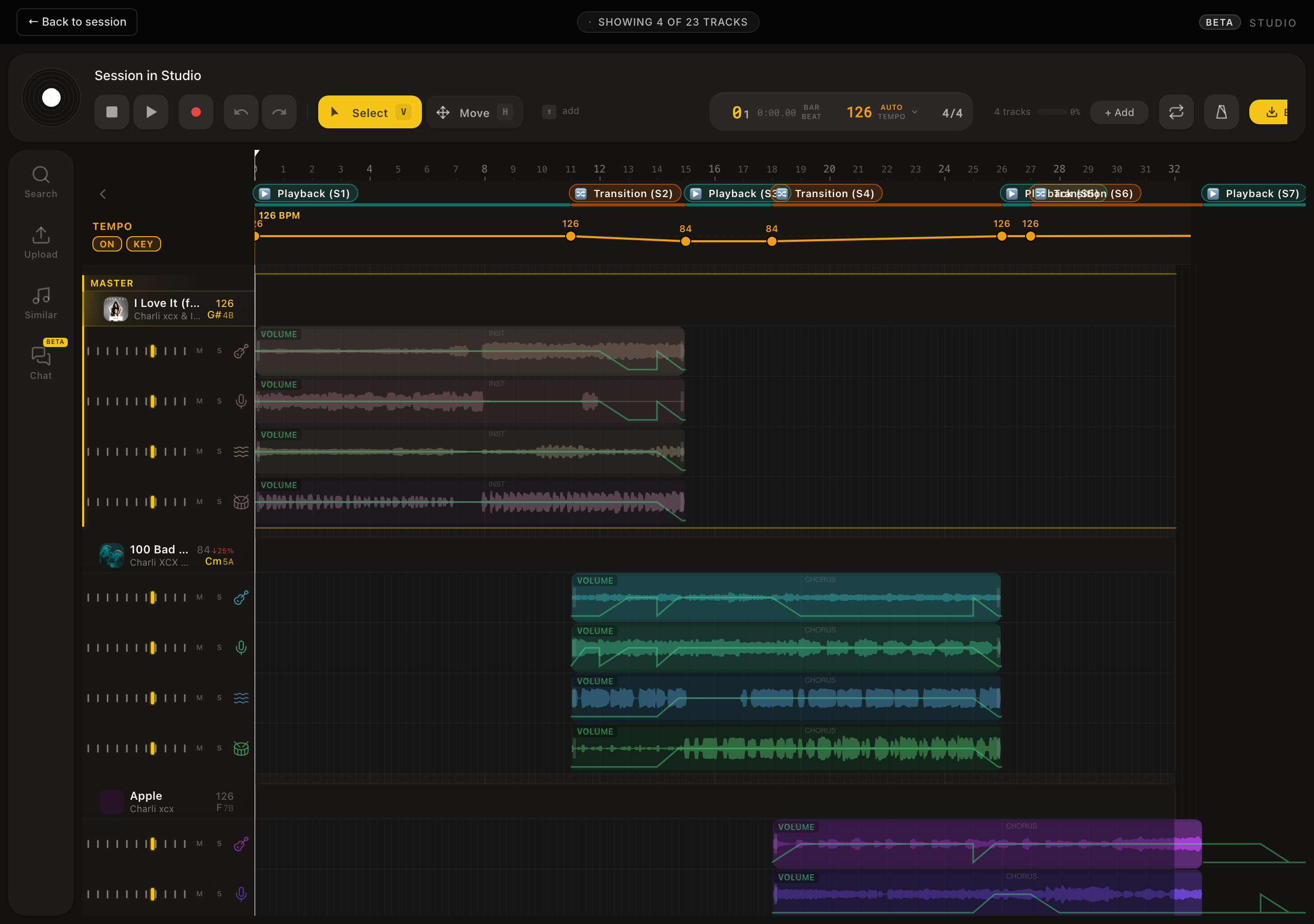Click 100 Bad guitar stem icon
This screenshot has height=924, width=1314.
click(x=241, y=597)
